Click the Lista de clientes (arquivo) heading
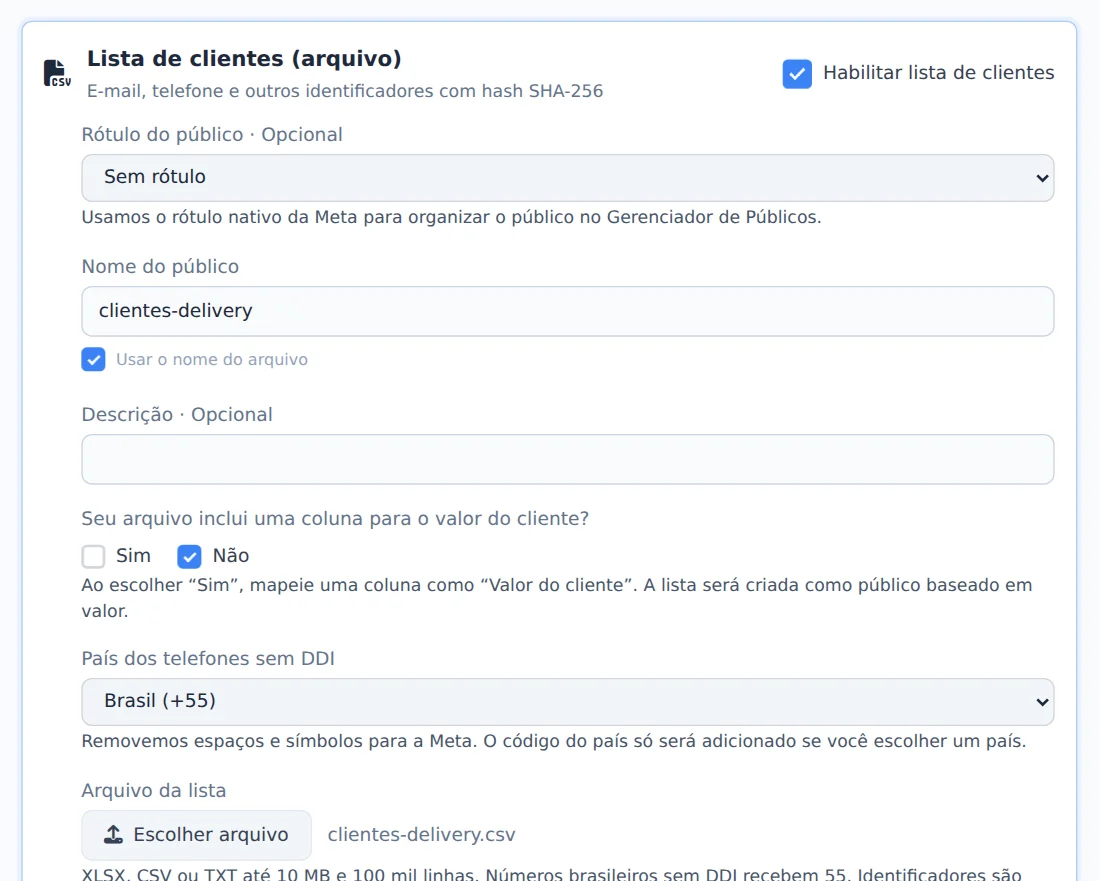The height and width of the screenshot is (881, 1099). pyautogui.click(x=244, y=58)
